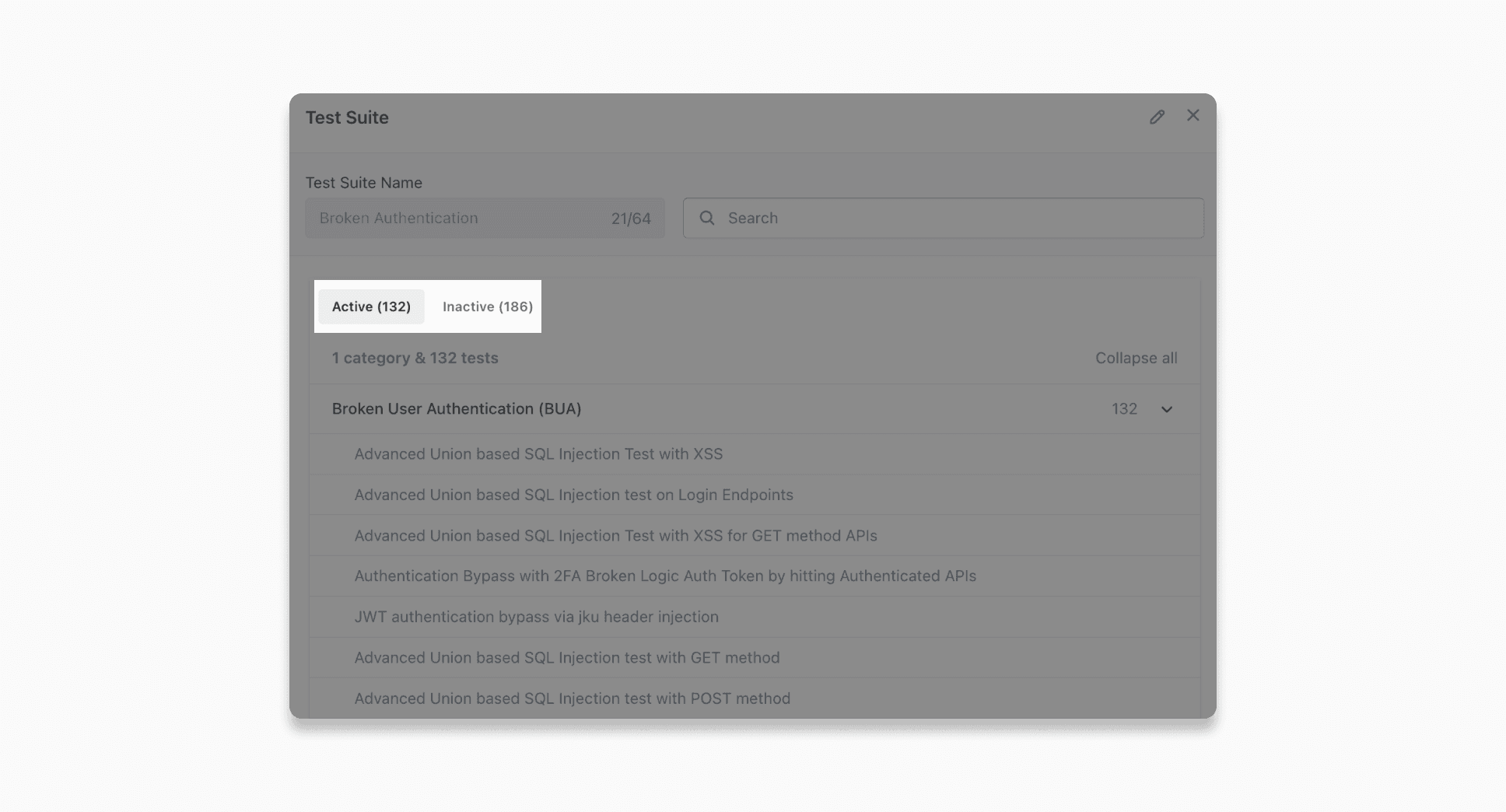1506x812 pixels.
Task: Select SQL Injection test on Login Endpoints
Action: click(x=755, y=495)
